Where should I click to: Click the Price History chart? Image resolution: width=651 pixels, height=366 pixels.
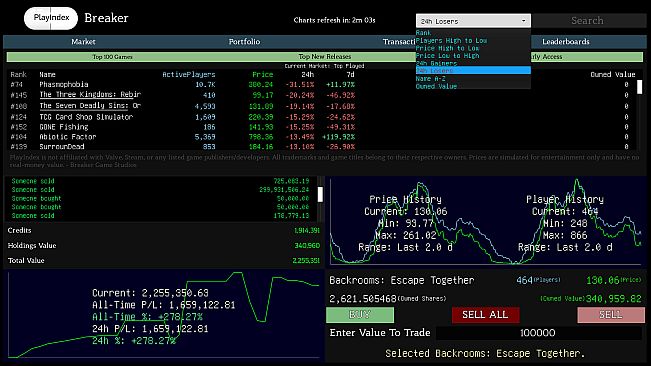tap(406, 222)
